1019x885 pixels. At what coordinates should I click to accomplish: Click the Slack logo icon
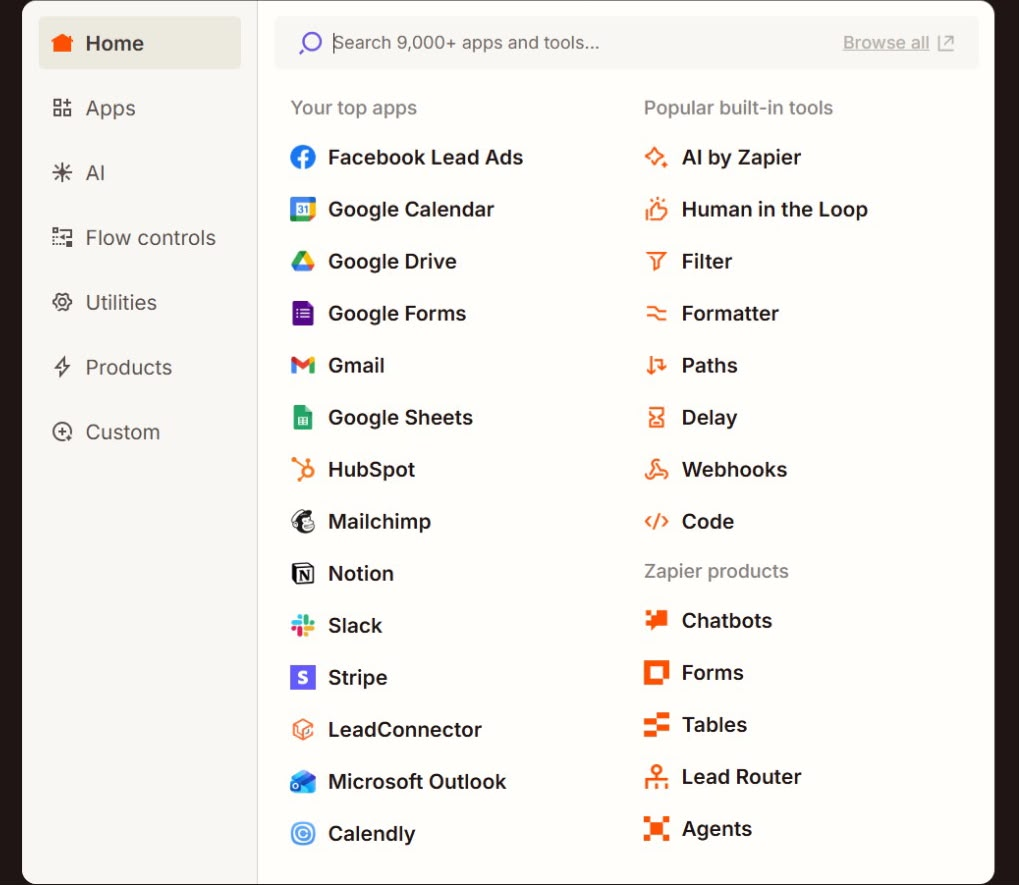pos(303,625)
